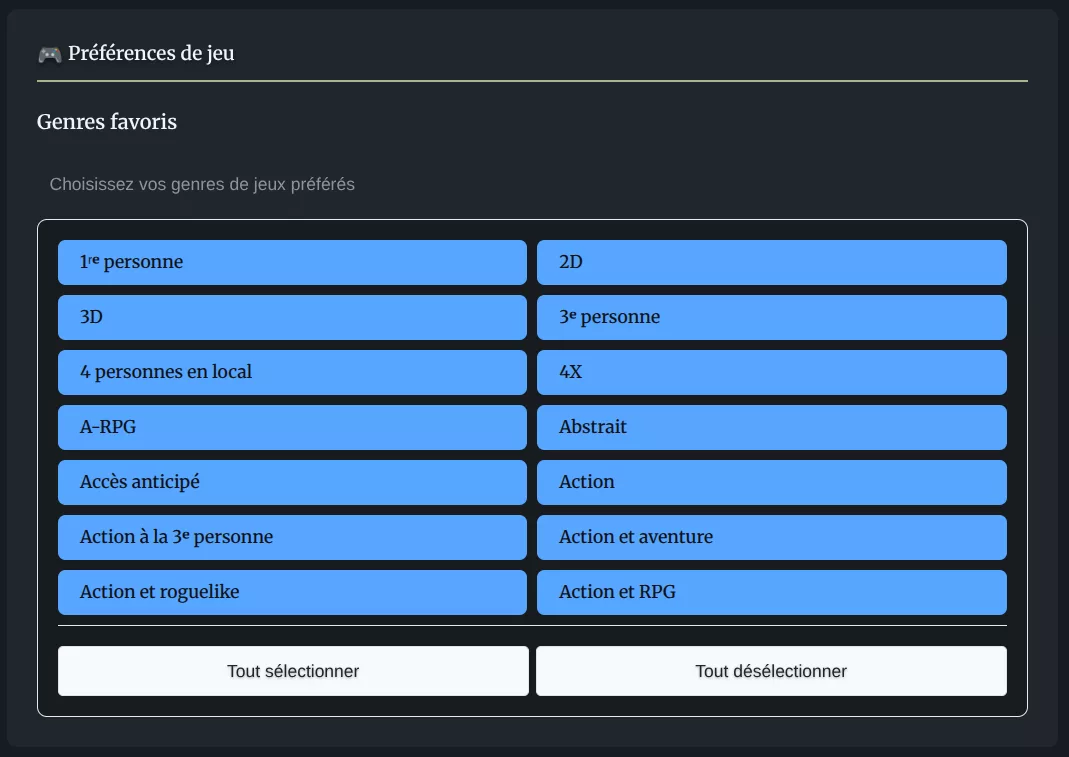Click the game controller icon in header
The width and height of the screenshot is (1069, 757).
[49, 54]
